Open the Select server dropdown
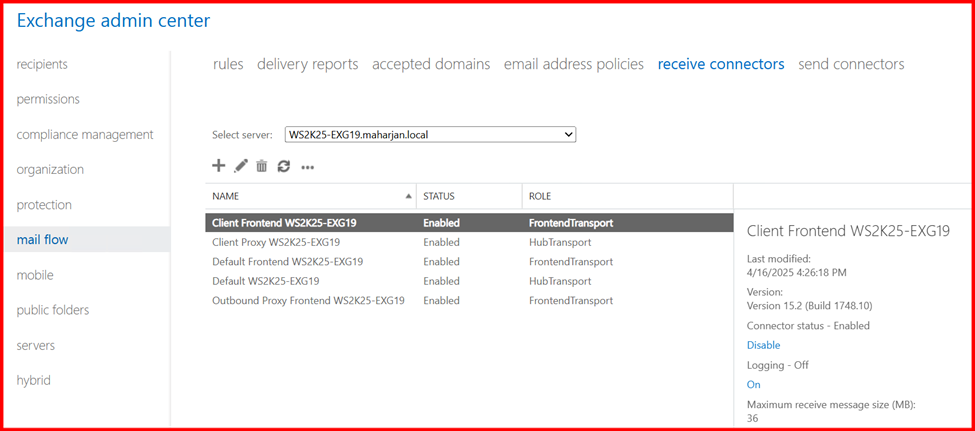Viewport: 975px width, 431px height. [430, 134]
